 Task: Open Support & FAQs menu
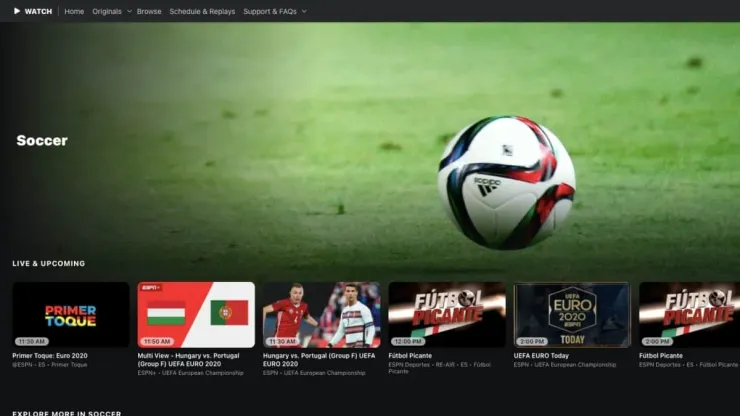(270, 11)
